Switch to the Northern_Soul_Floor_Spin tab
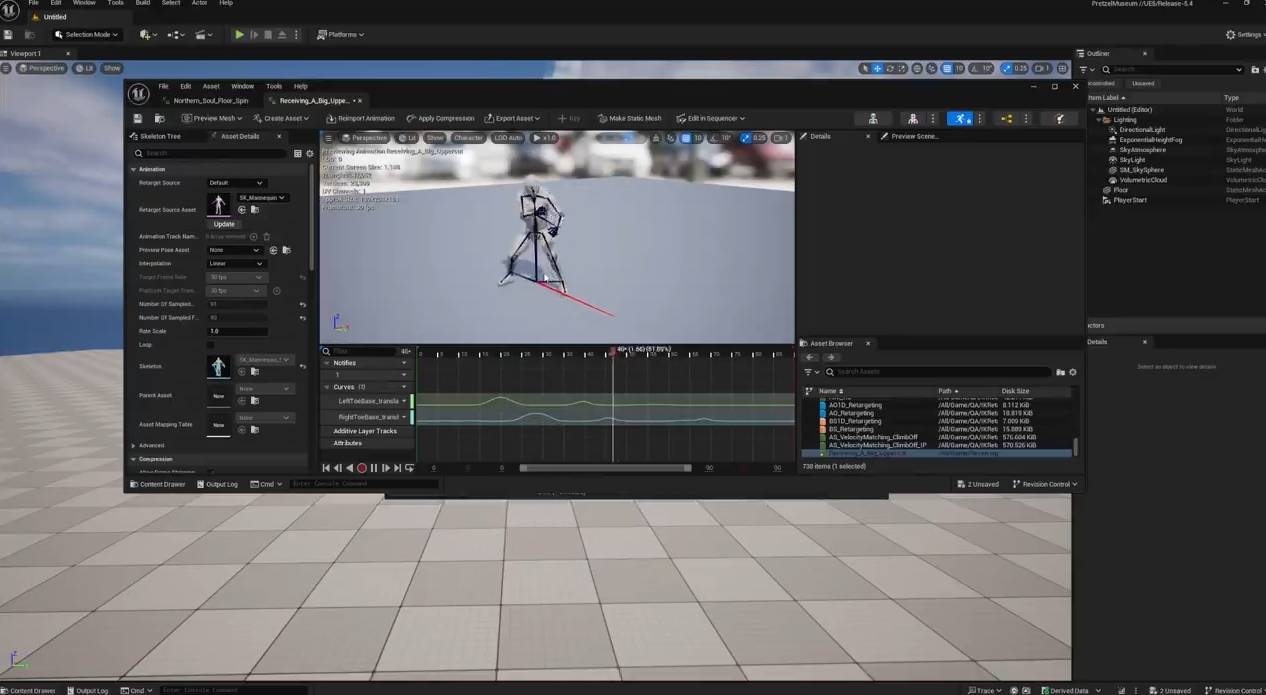 click(x=210, y=101)
